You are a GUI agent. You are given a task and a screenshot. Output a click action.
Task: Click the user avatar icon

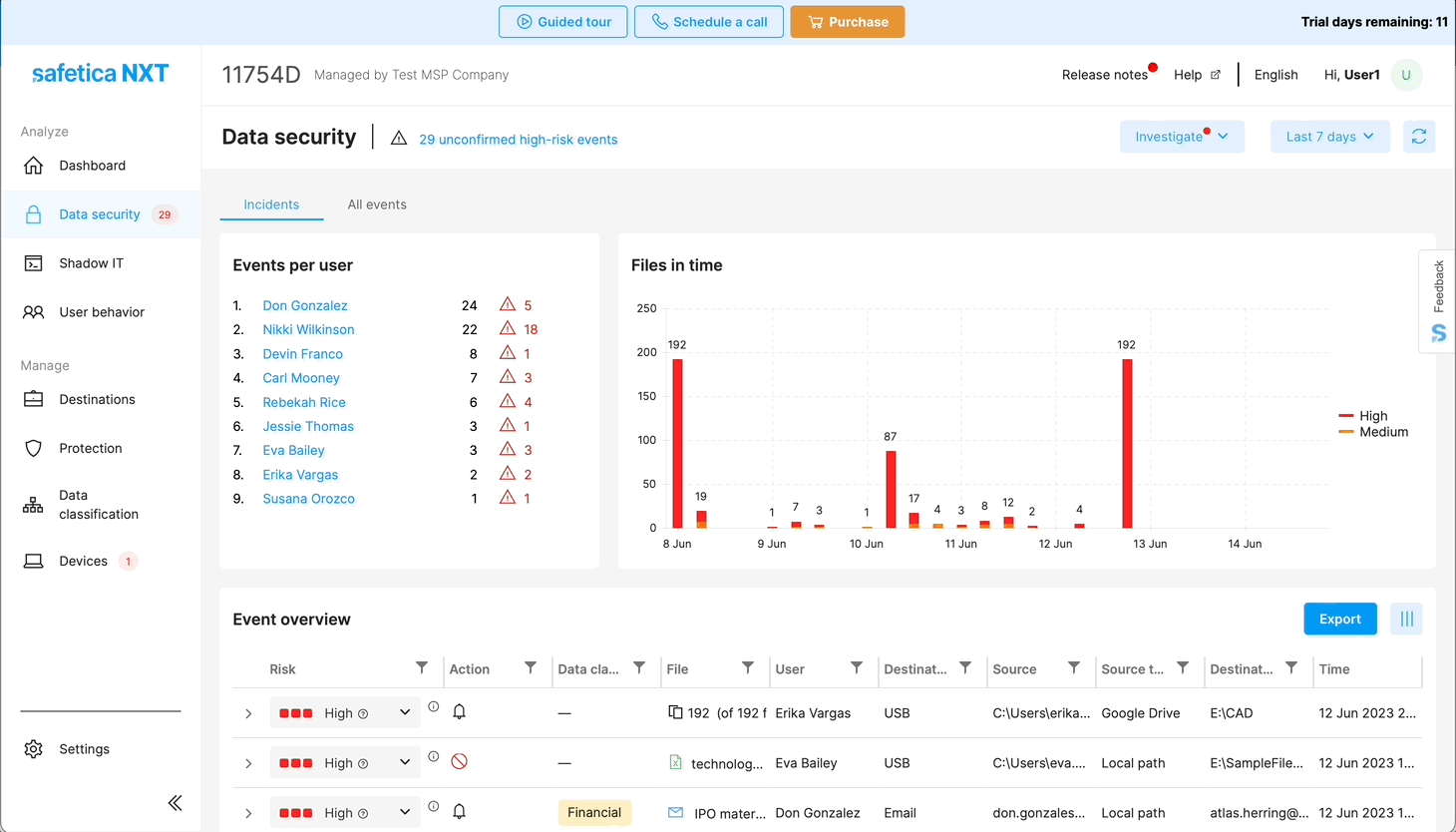click(x=1406, y=75)
